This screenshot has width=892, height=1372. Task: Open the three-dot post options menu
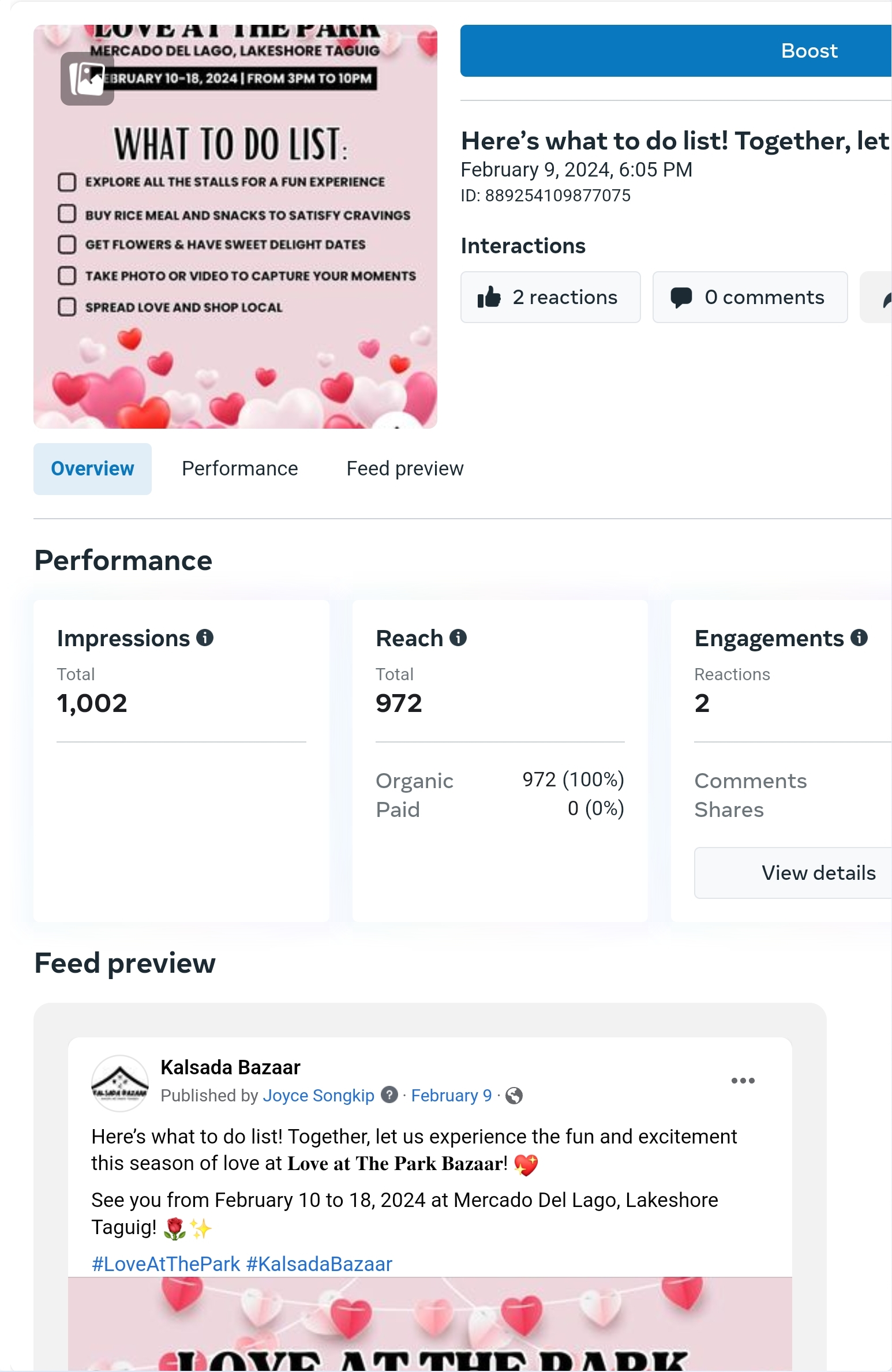(743, 1081)
